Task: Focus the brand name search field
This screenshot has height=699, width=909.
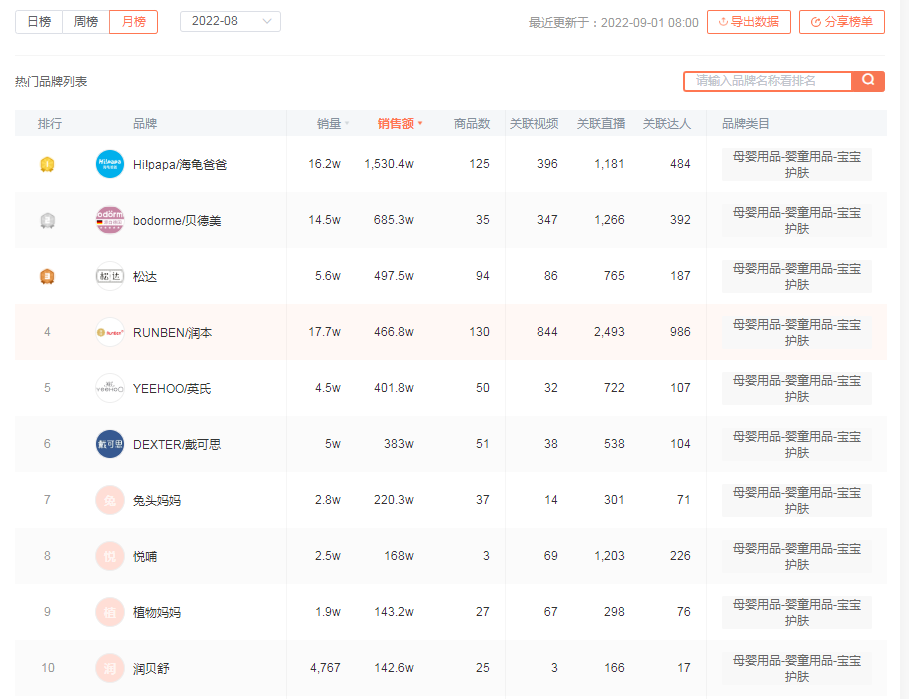Action: pos(768,80)
